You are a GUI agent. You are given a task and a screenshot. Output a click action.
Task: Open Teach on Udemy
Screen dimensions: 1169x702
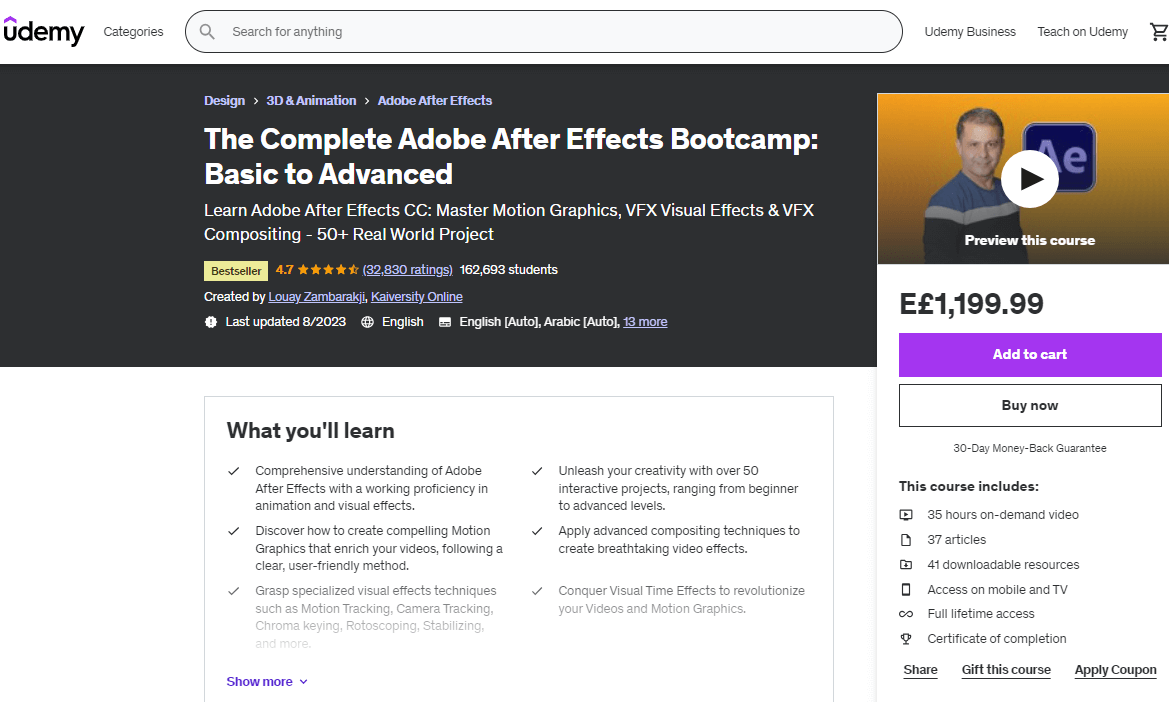(x=1082, y=32)
